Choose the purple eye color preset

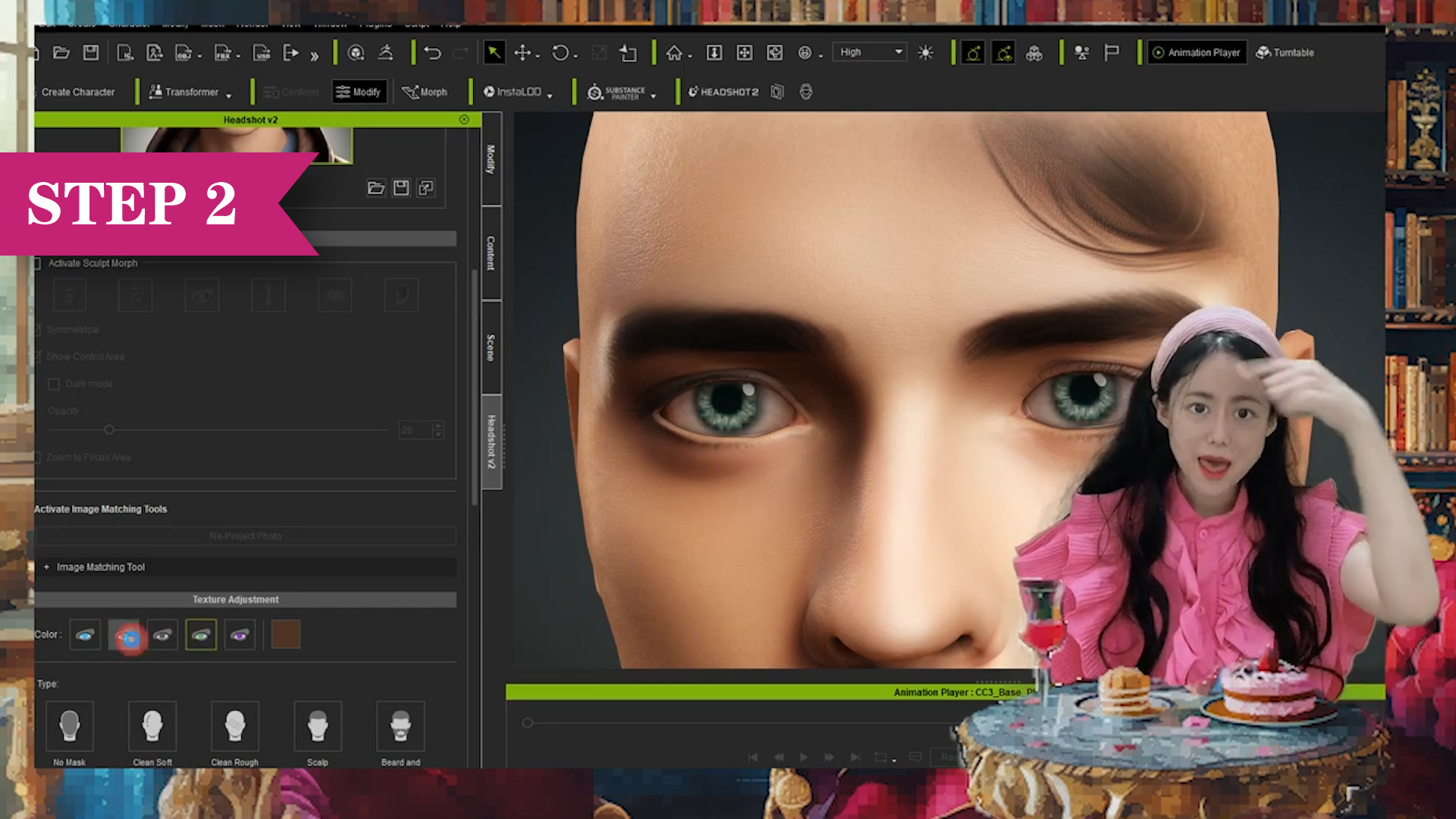pos(240,635)
